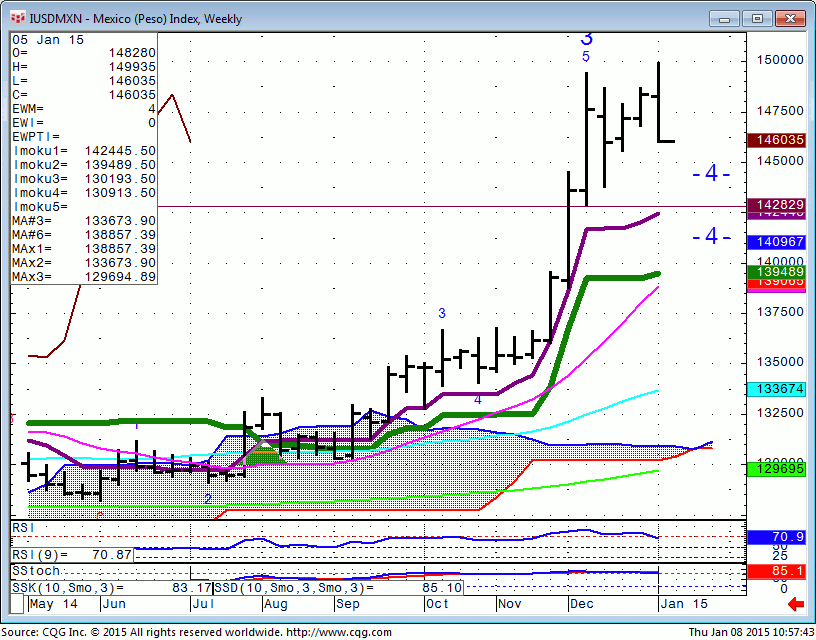Image resolution: width=816 pixels, height=640 pixels.
Task: Click the RSI(9)= 70.87 readout
Action: (x=72, y=555)
